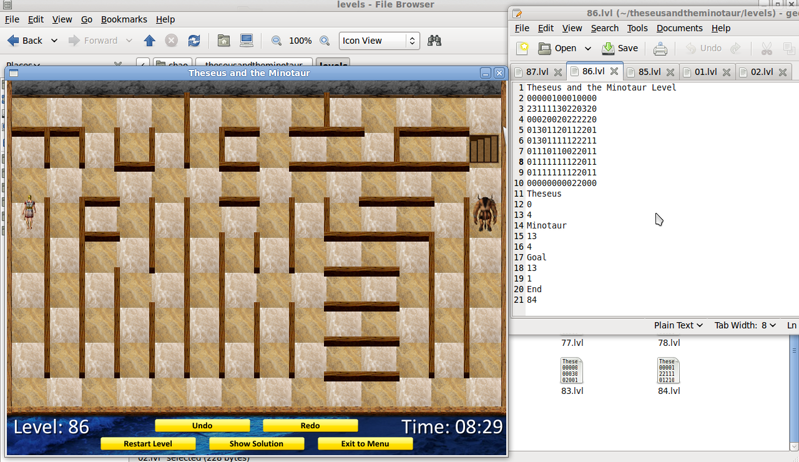Open View menu in File Browser
This screenshot has width=799, height=462.
62,19
